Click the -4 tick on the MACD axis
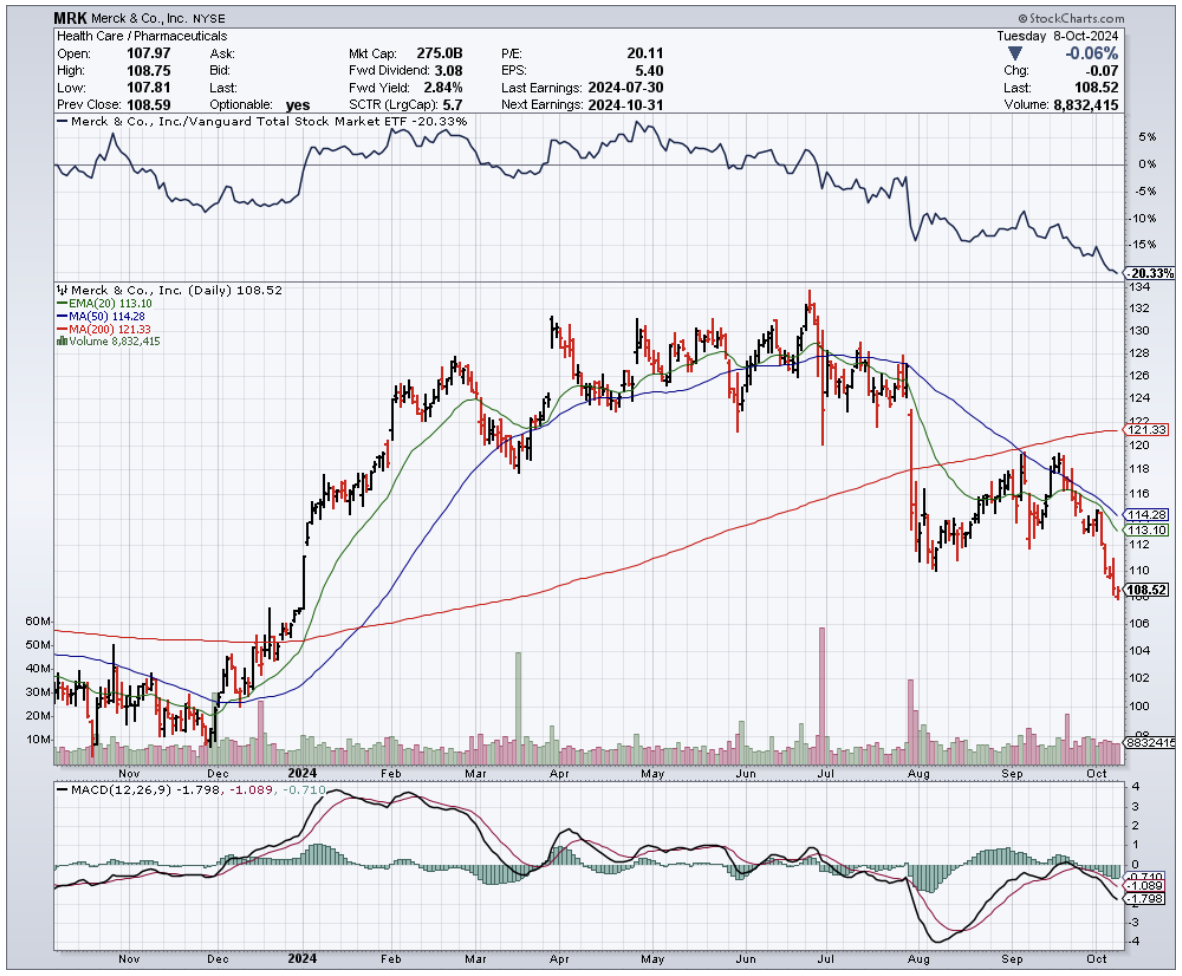Screen dimensions: 1182x976 point(1134,942)
